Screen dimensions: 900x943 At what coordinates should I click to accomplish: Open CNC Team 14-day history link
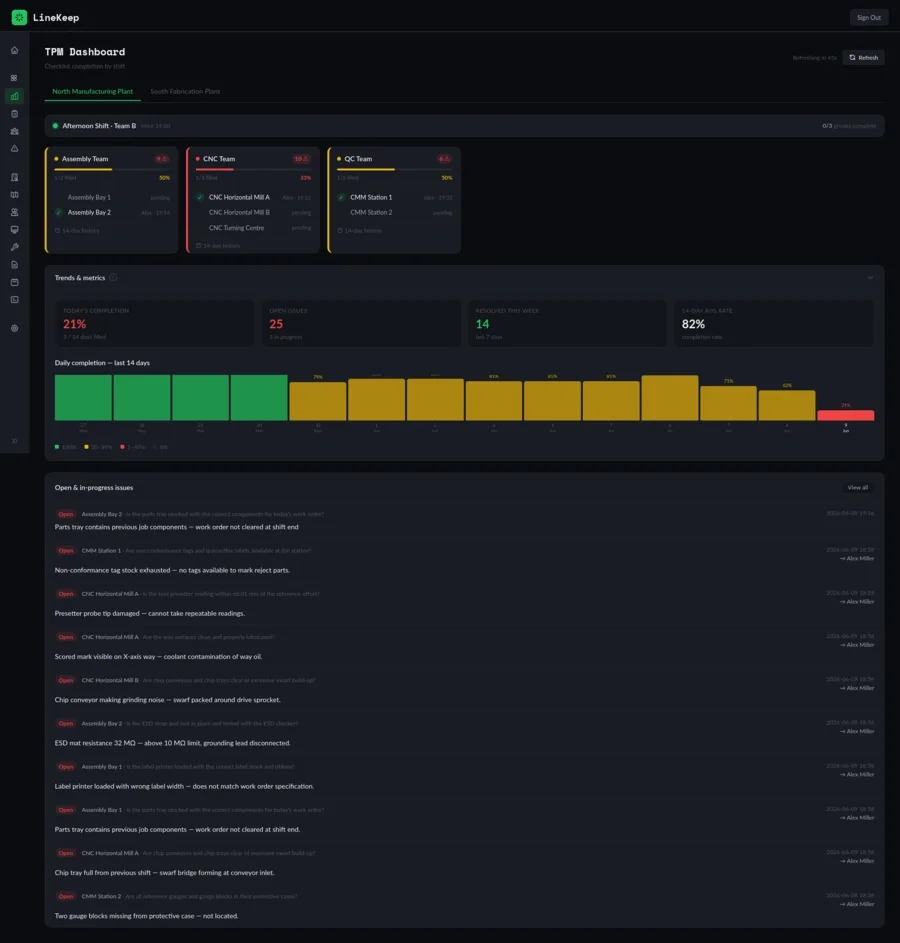coord(218,246)
